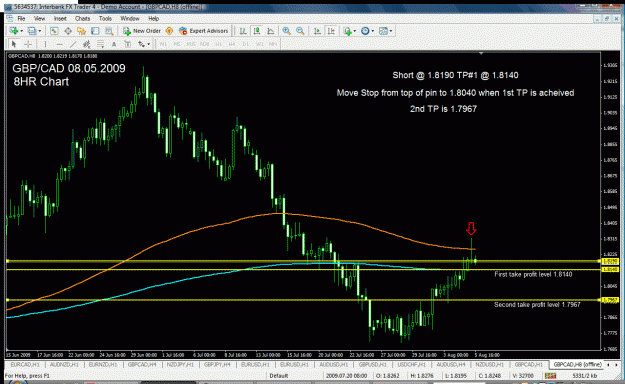Select the Text Label tool
This screenshot has height=384, width=625.
[x=128, y=44]
